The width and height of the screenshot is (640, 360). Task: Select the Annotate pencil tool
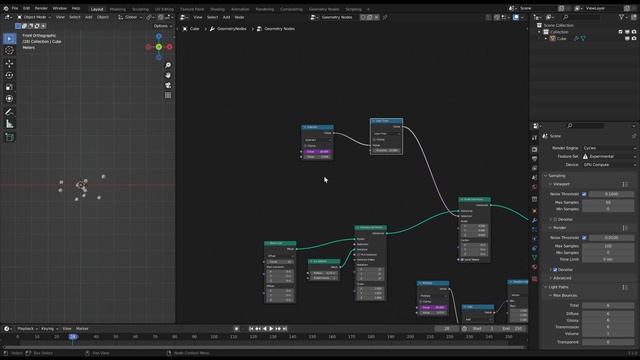coord(9,112)
